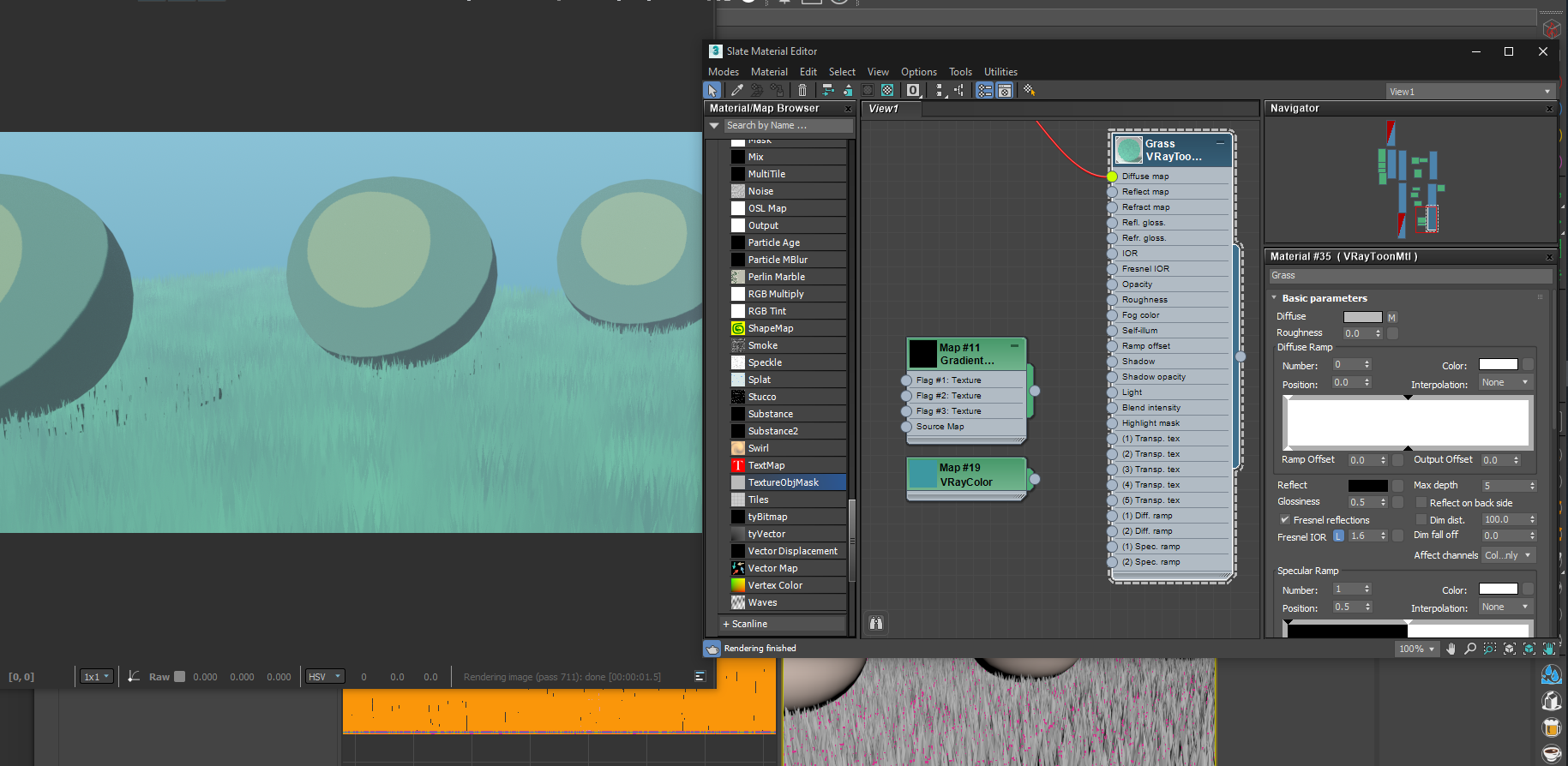Click Diffuse color swatch

click(x=1362, y=317)
